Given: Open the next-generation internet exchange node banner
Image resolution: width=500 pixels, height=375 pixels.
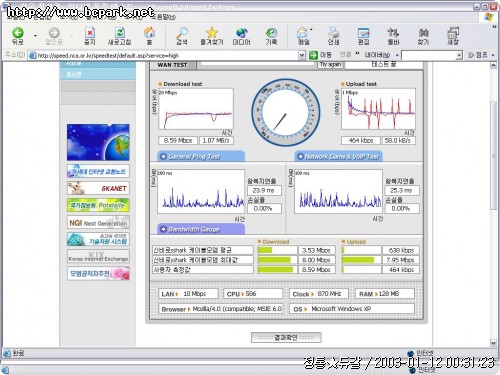Looking at the screenshot, I should point(98,171).
